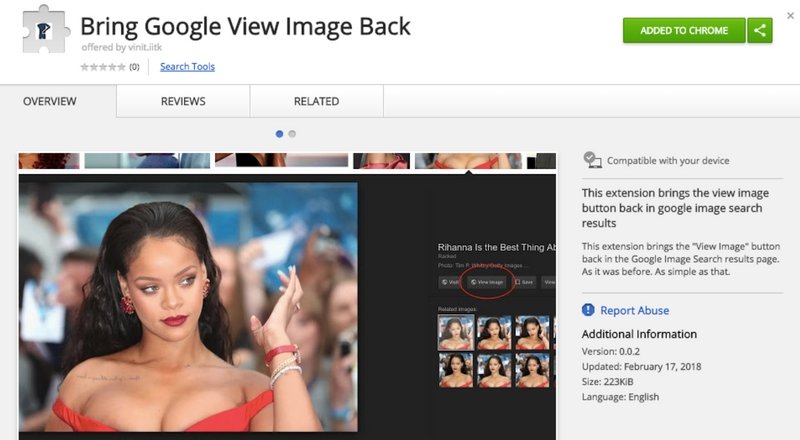Click the extension puzzle-piece icon
This screenshot has height=440, width=800.
pyautogui.click(x=45, y=30)
